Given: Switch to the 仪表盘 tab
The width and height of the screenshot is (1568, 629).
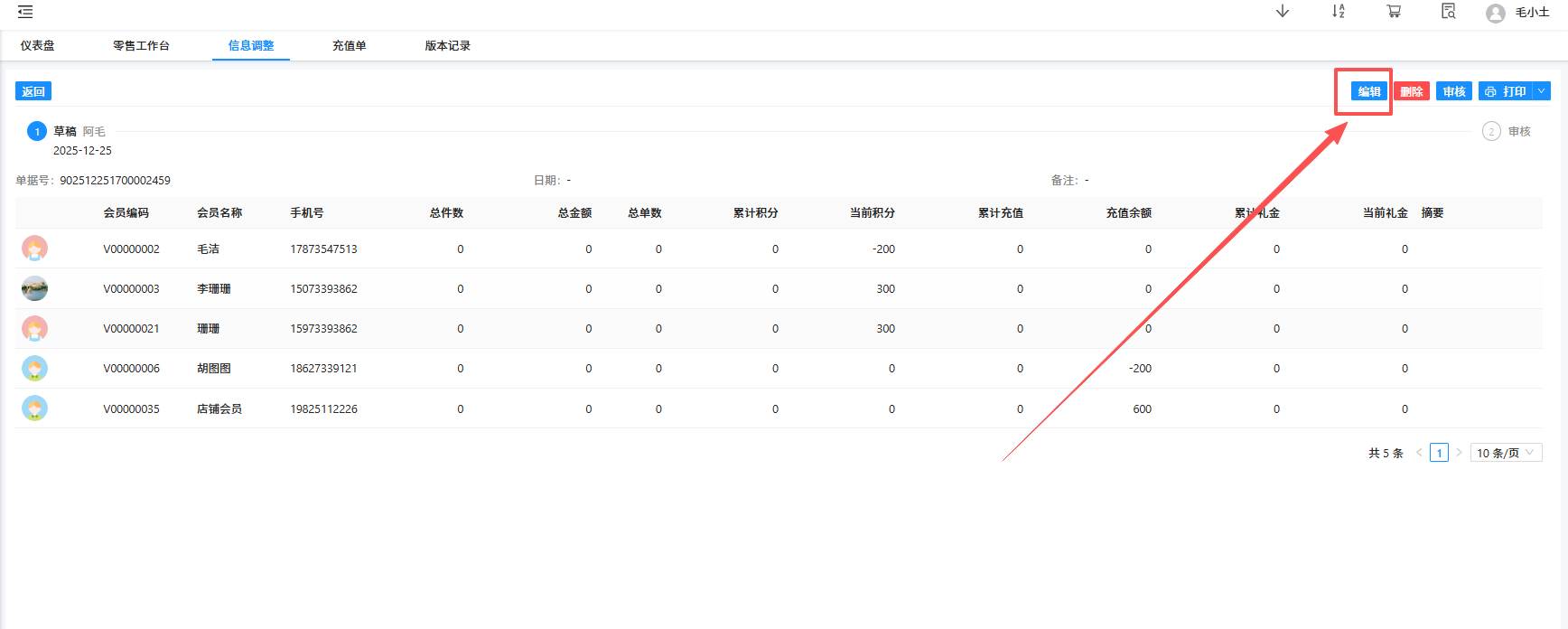Looking at the screenshot, I should click(x=38, y=45).
